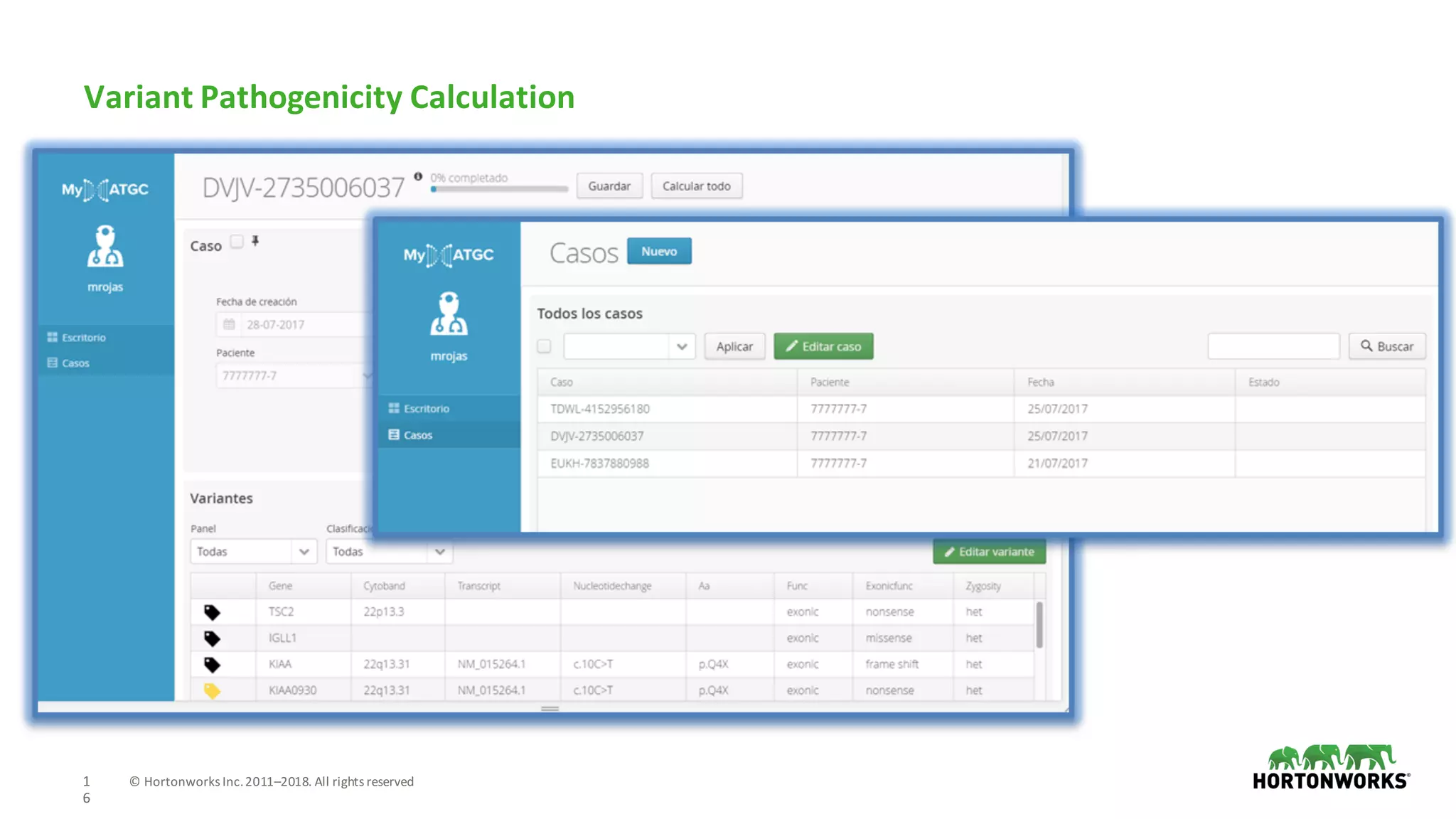Click the Calcular todo button
This screenshot has height=819, width=1456.
[697, 186]
